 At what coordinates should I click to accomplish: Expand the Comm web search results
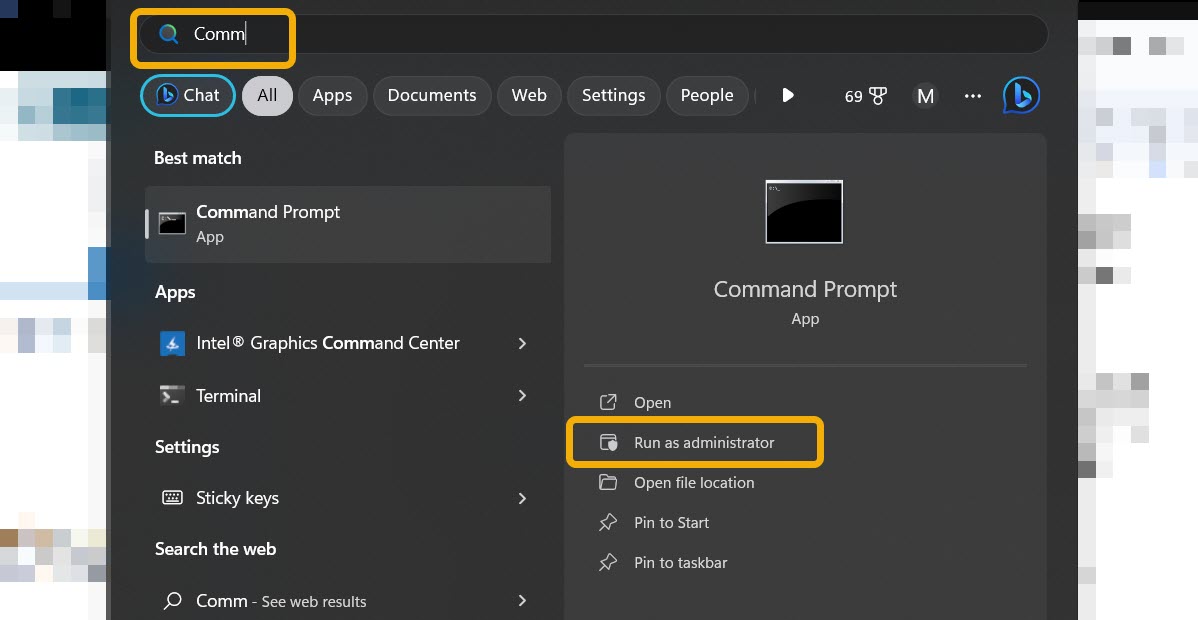(521, 600)
